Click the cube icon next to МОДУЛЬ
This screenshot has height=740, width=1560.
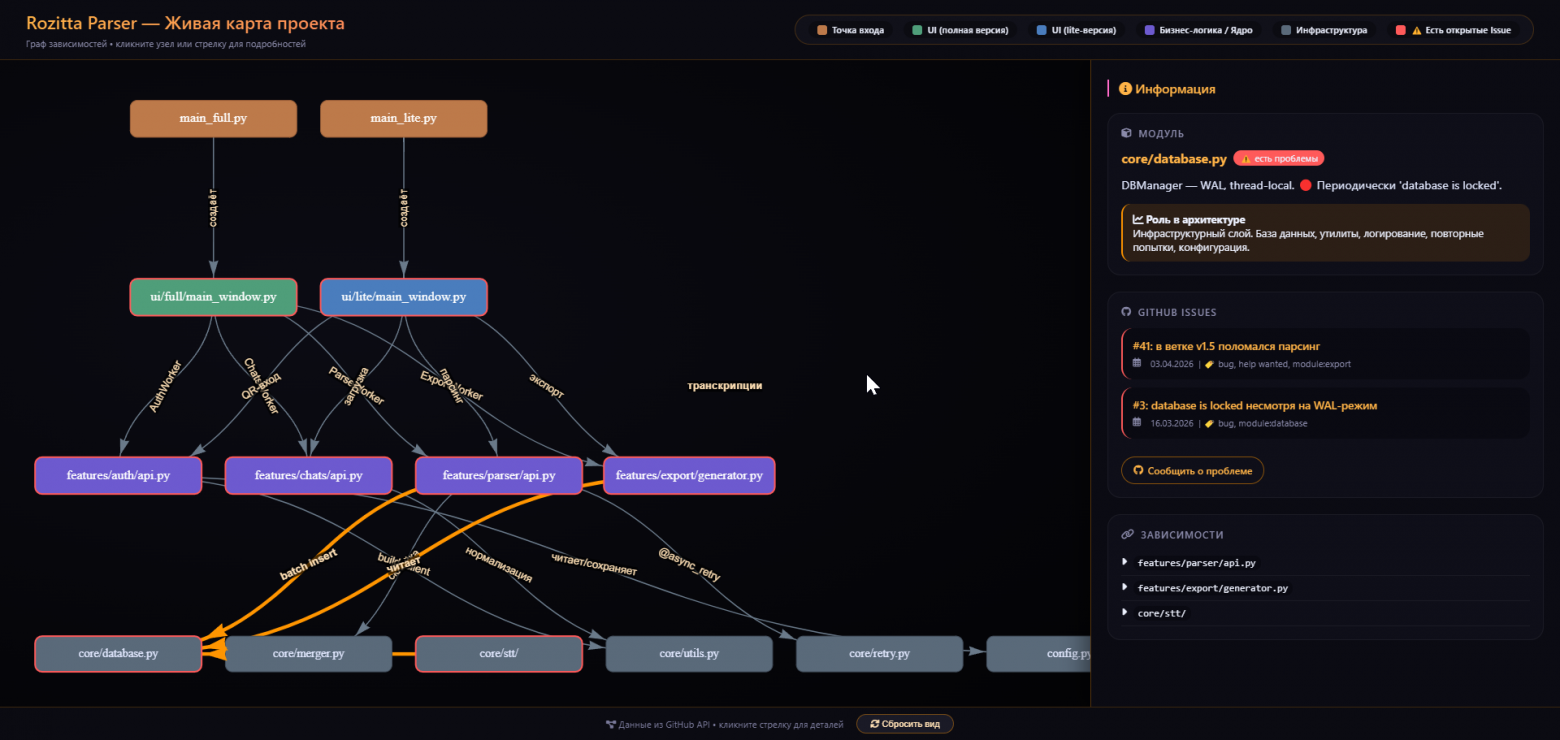[1126, 133]
